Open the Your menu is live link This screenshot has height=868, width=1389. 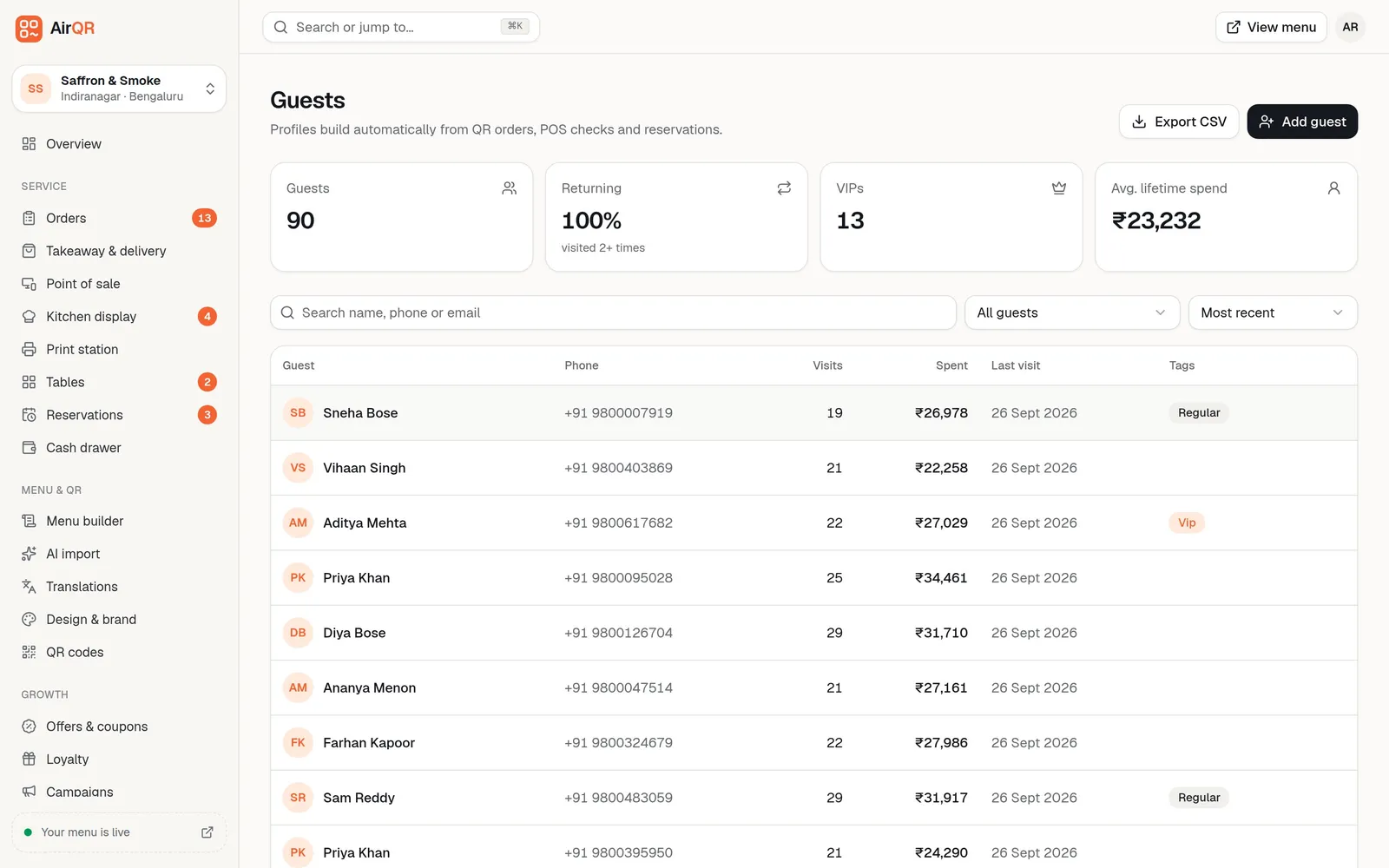(x=119, y=832)
